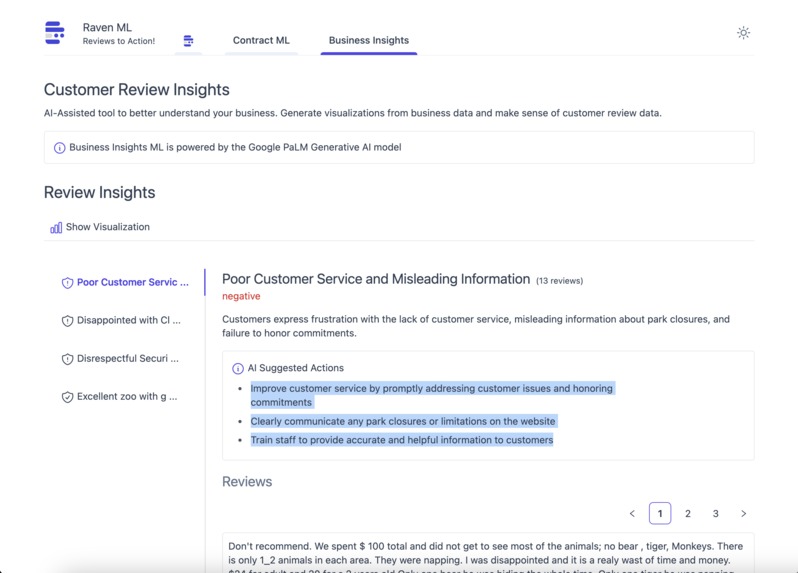Screen dimensions: 798x573
Task: Go to reviews page 2
Action: coord(688,513)
